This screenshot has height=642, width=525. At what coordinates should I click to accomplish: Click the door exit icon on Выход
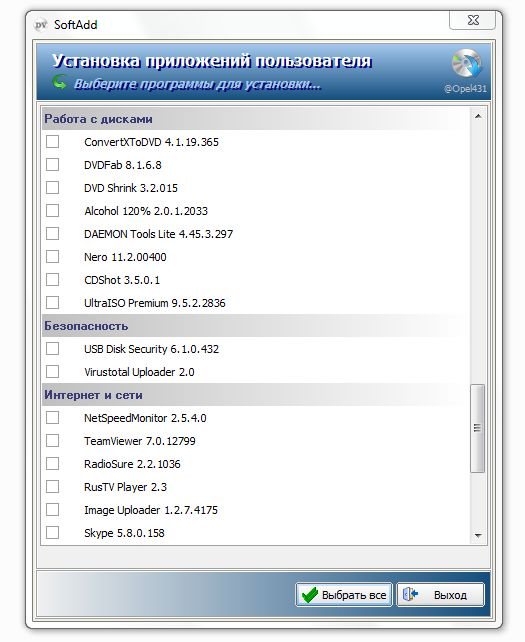410,594
